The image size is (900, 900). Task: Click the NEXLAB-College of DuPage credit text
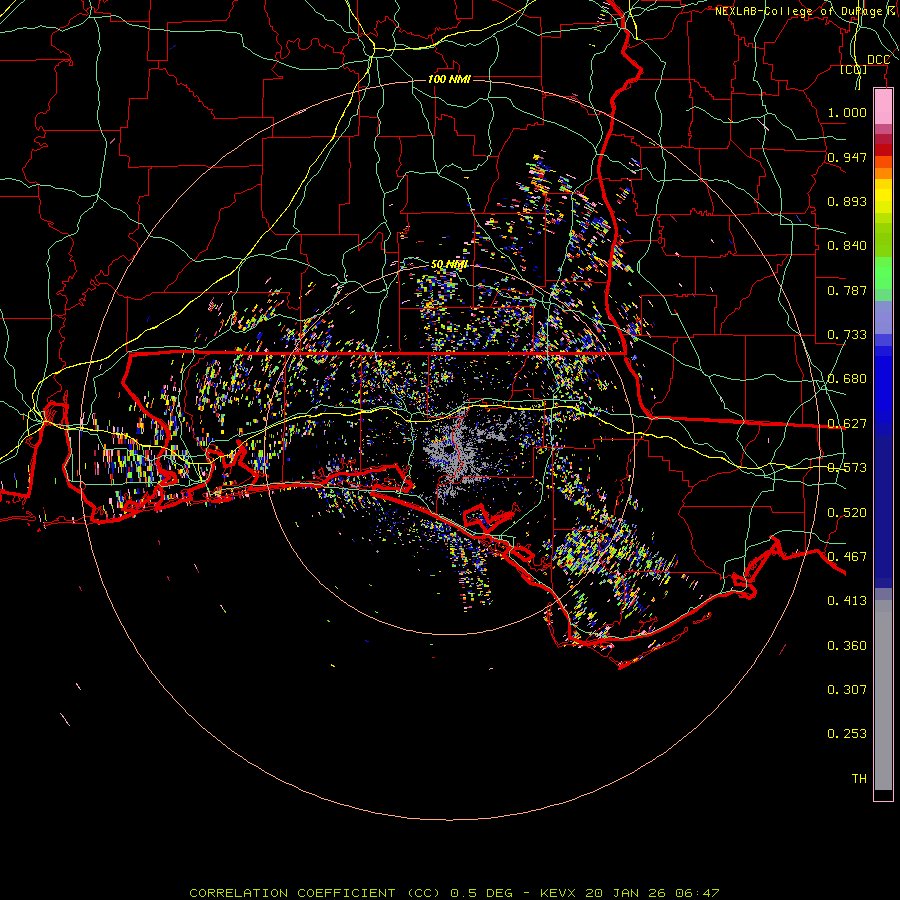805,11
